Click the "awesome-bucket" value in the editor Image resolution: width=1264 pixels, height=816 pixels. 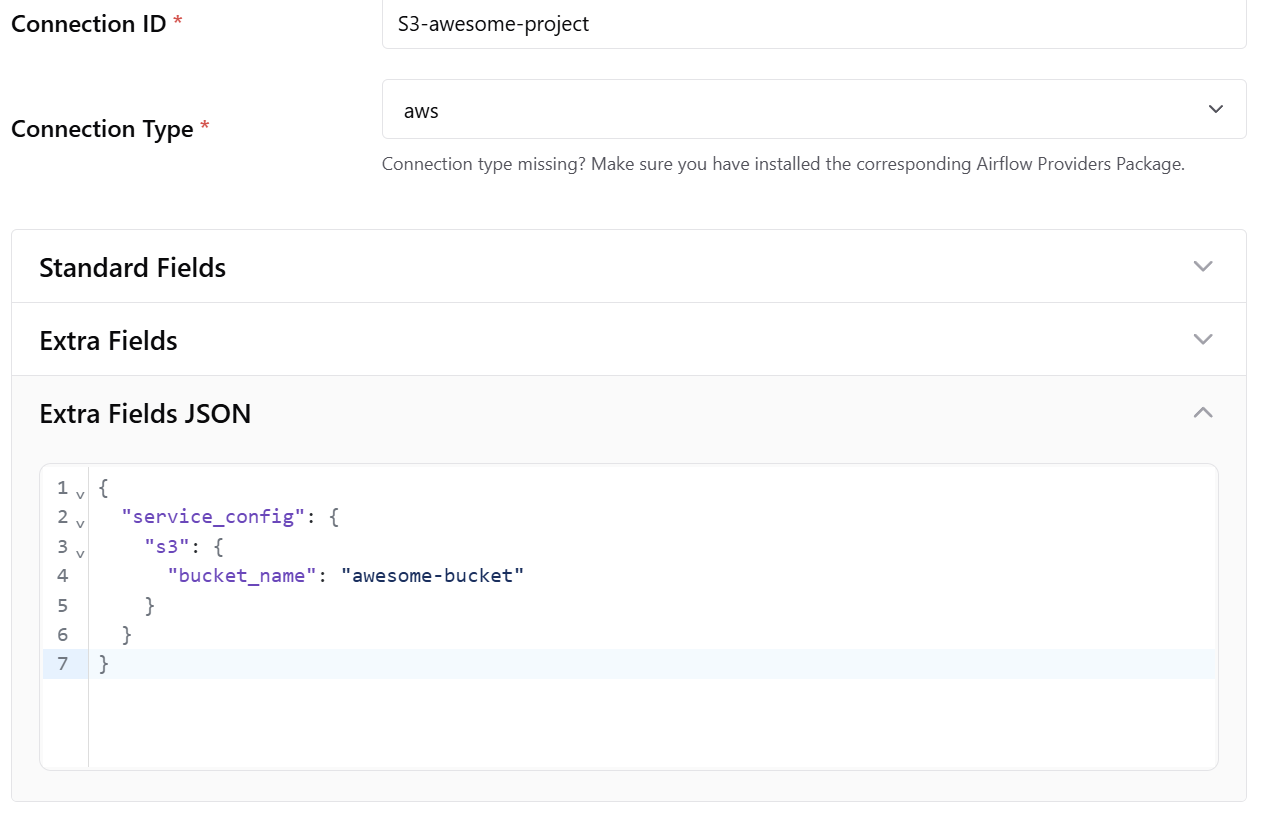(432, 576)
